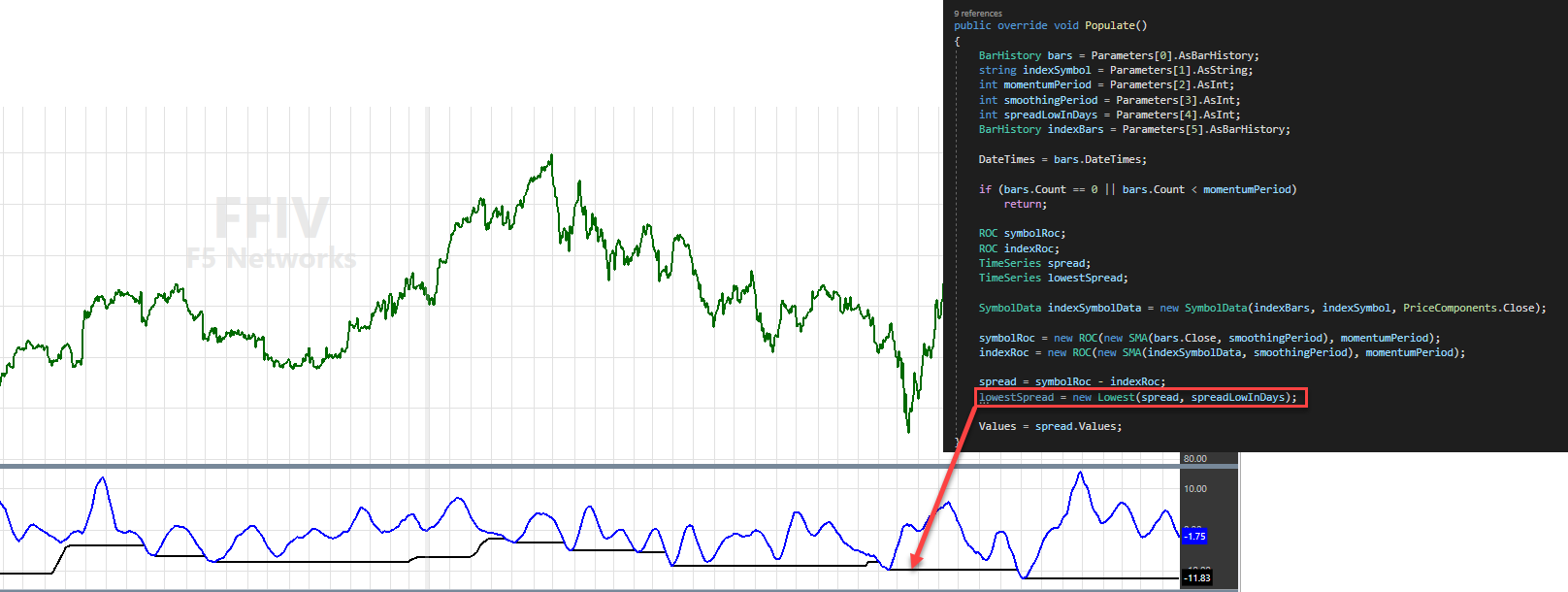Click the 'ROC symbolRoc;' declaration
Image resolution: width=1568 pixels, height=592 pixels.
(x=1022, y=233)
